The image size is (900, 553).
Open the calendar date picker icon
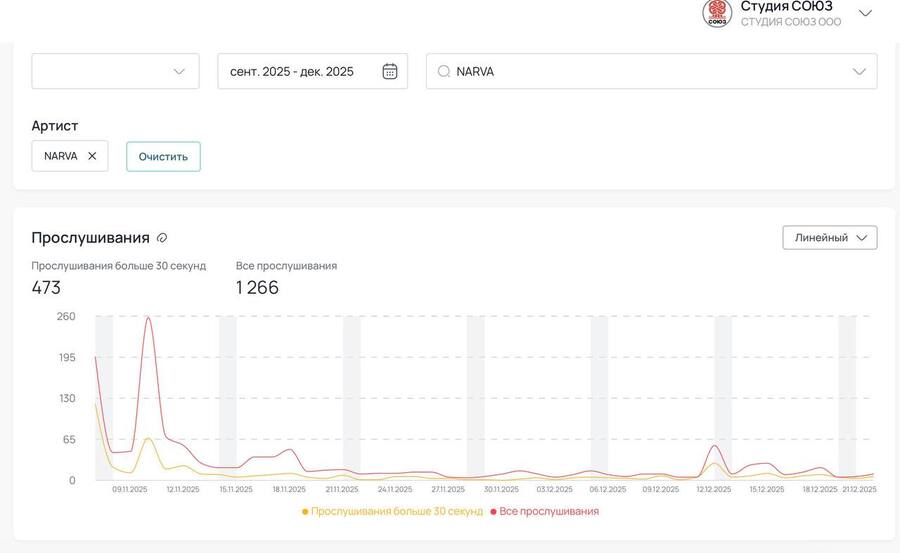tap(390, 71)
